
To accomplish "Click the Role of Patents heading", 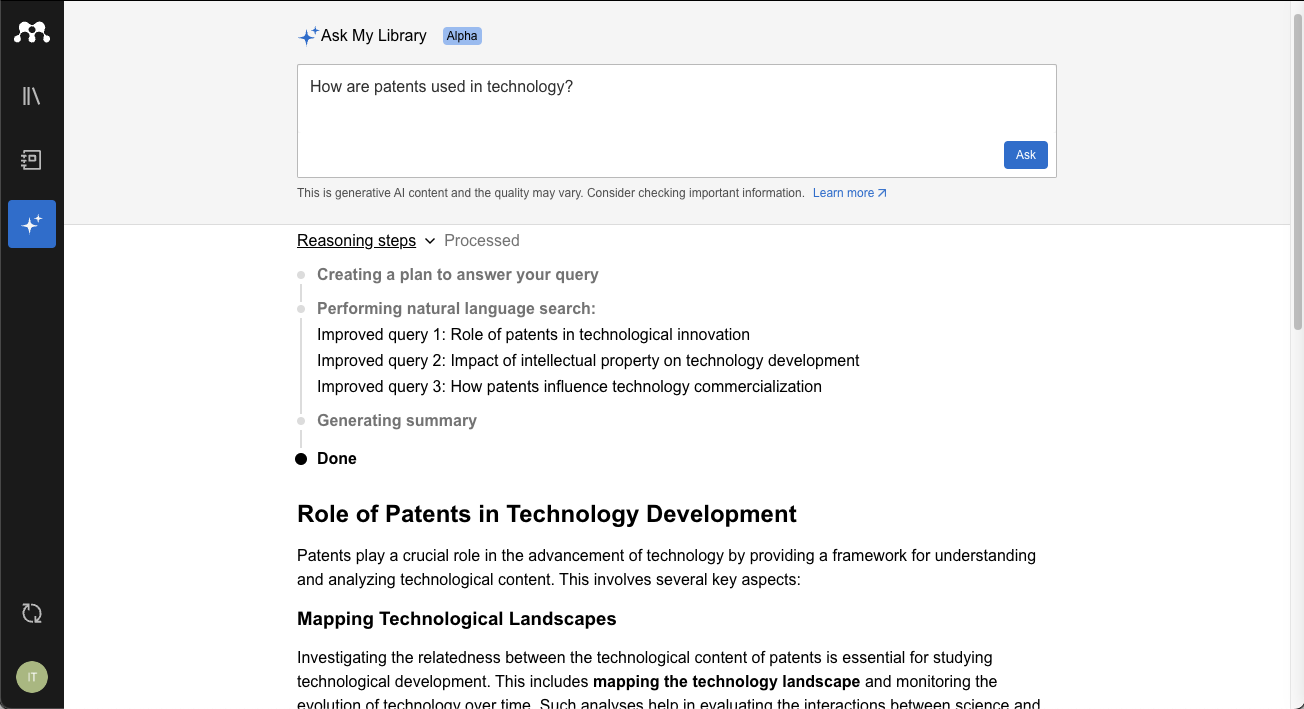I will pyautogui.click(x=547, y=514).
